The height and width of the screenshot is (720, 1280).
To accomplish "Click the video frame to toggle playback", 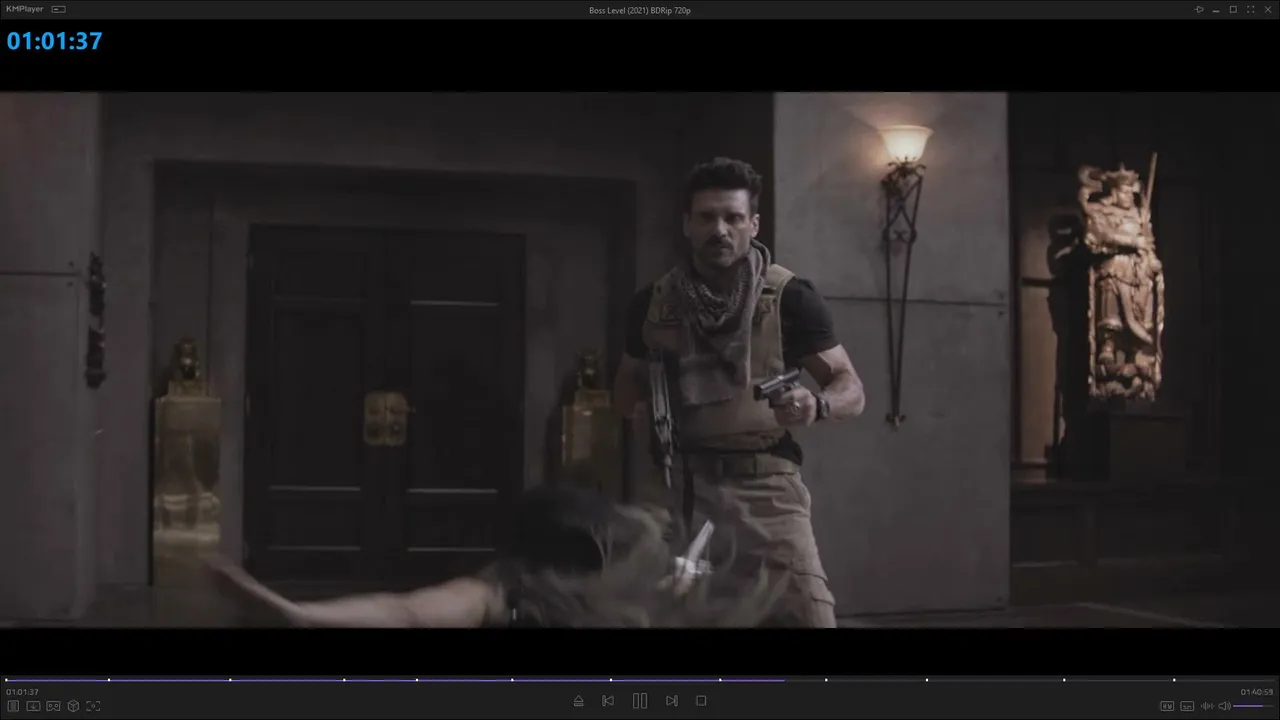I will (x=640, y=360).
